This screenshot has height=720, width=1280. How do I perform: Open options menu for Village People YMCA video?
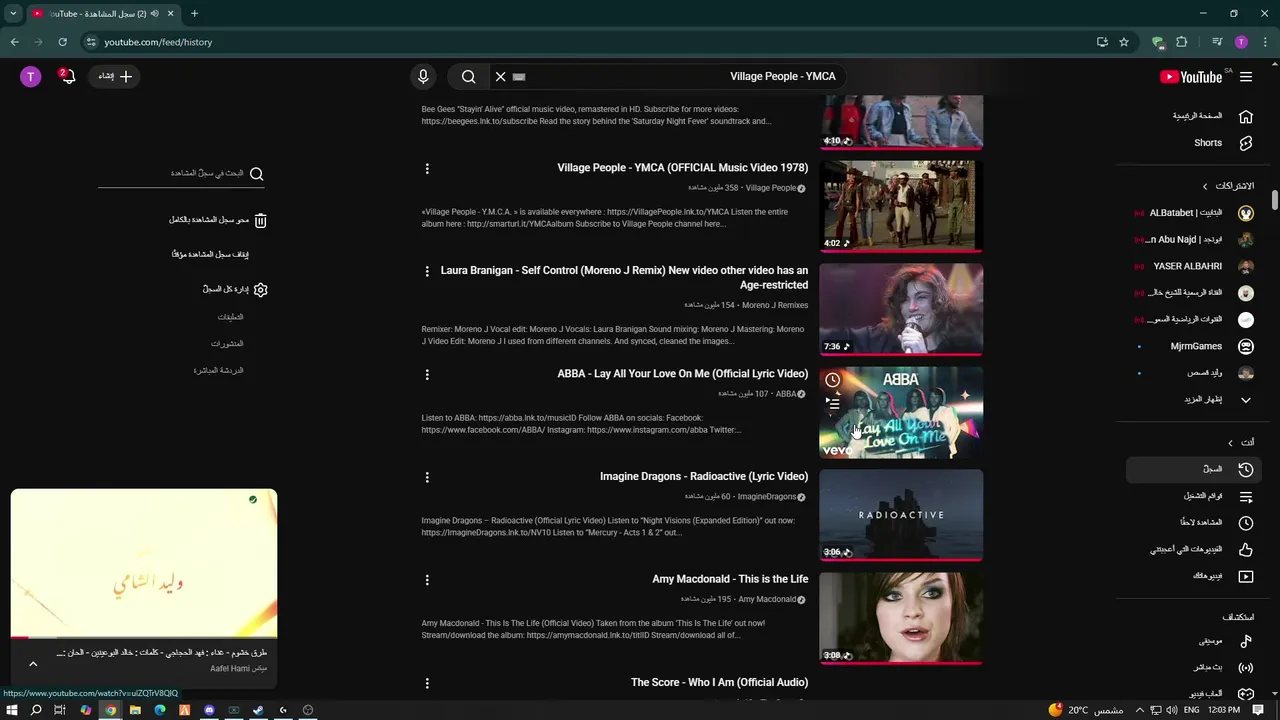point(427,169)
